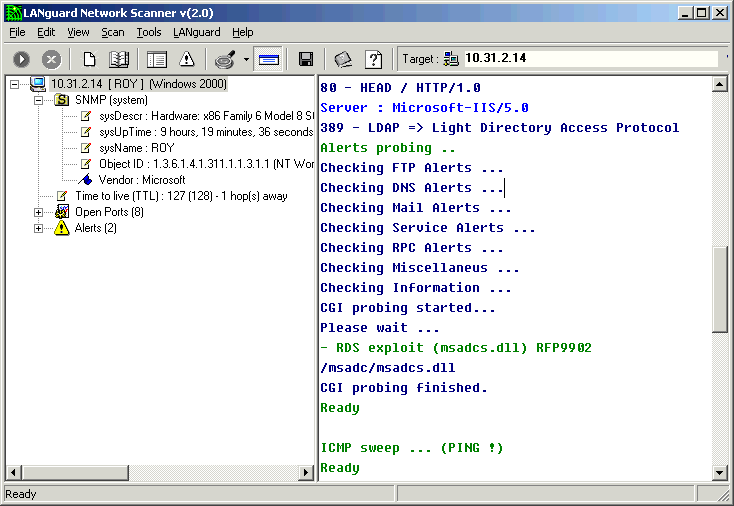Click '/msadc/msadcs.dll' log line
Screen dimensions: 734x506
pyautogui.click(x=388, y=368)
